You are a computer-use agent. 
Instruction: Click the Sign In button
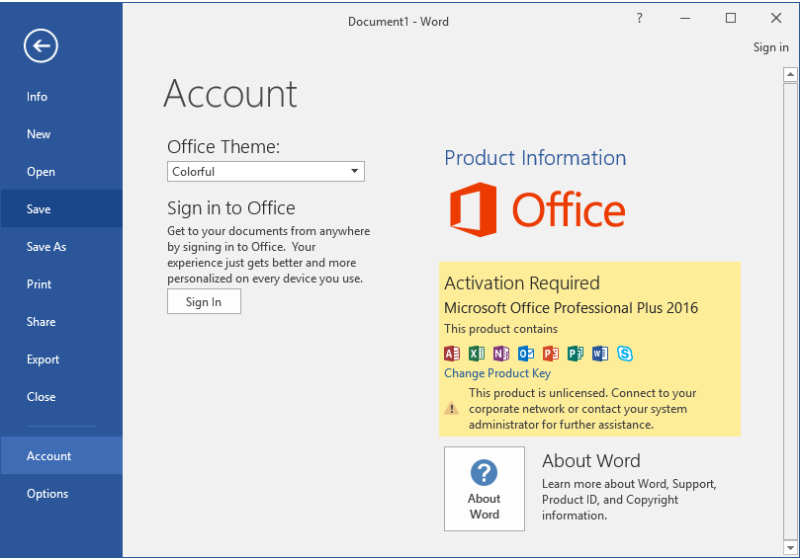[x=204, y=301]
